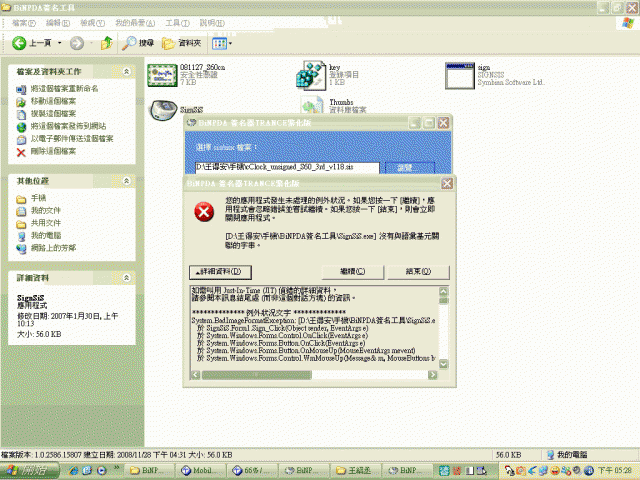Select the sign SIGNSIS application icon
Image resolution: width=640 pixels, height=480 pixels.
[460, 76]
